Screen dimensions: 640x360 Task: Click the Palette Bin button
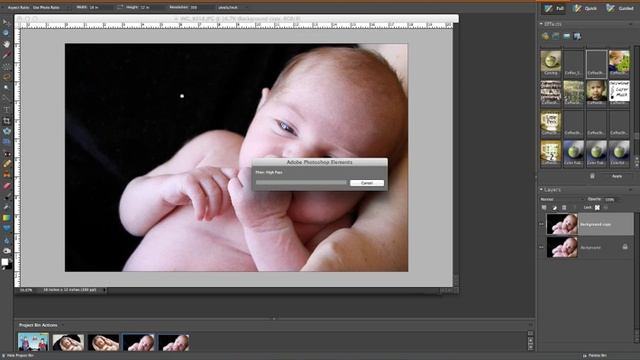click(595, 356)
